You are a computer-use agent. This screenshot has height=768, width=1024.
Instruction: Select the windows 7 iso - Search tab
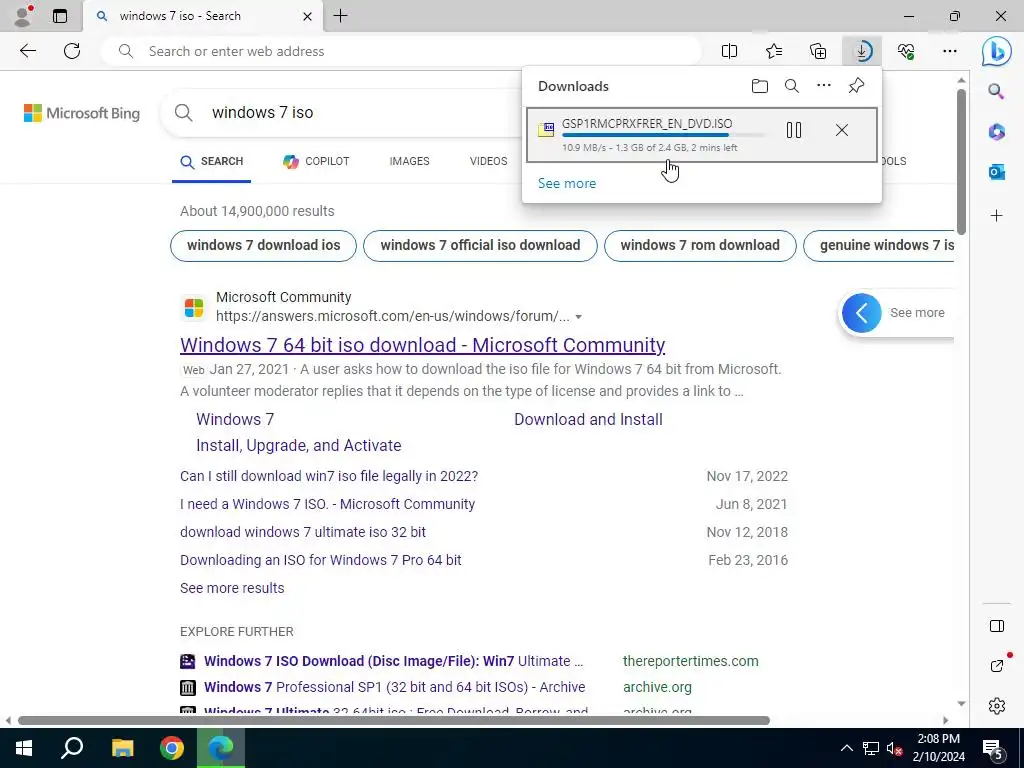point(203,16)
